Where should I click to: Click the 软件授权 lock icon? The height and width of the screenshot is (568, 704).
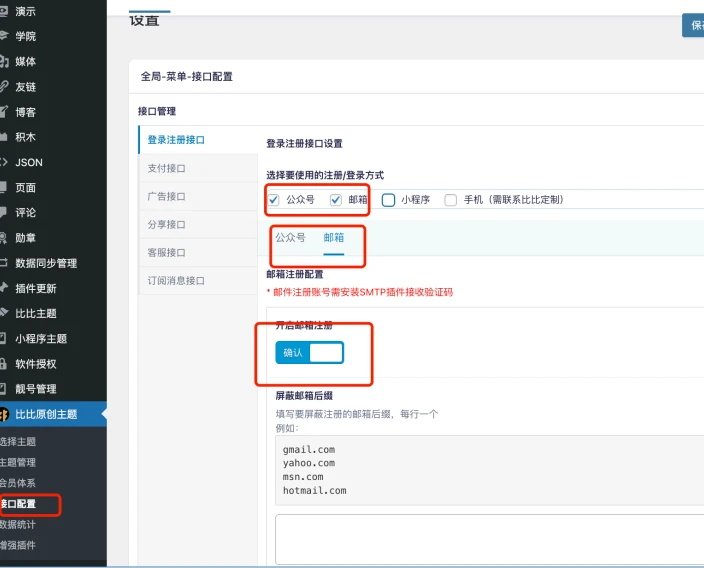pos(4,363)
